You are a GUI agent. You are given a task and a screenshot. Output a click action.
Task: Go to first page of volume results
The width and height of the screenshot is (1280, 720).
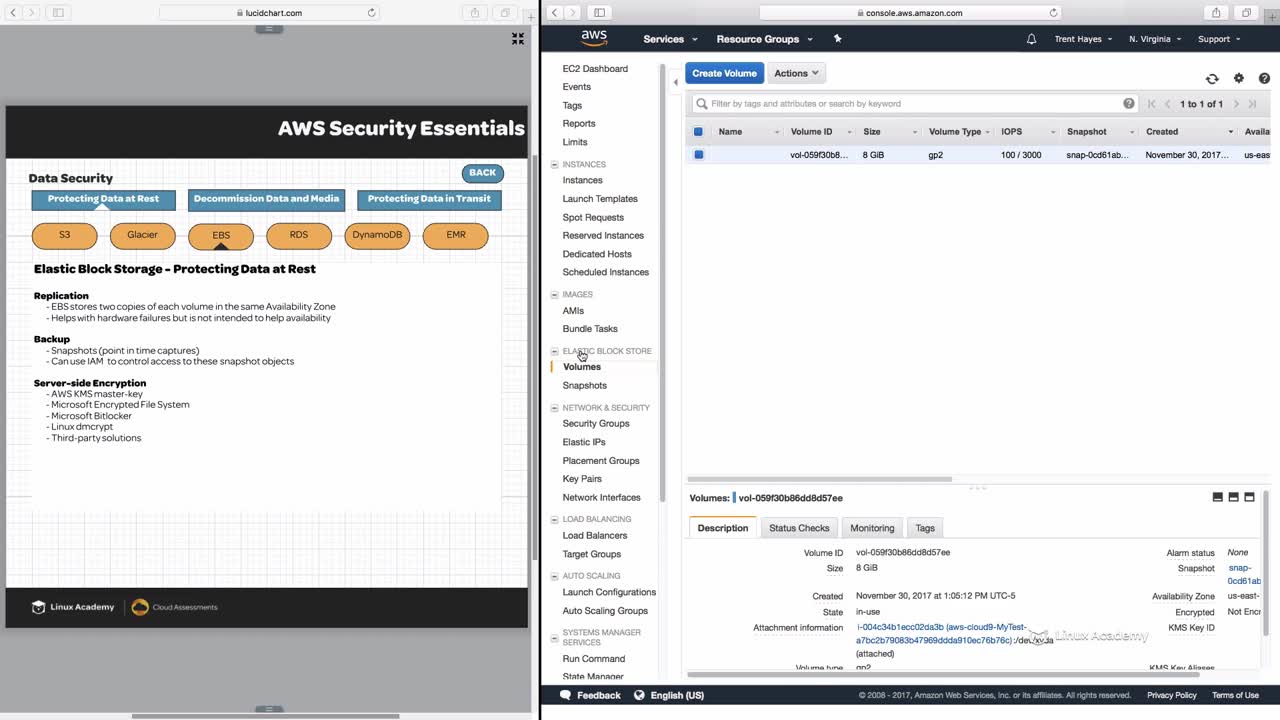tap(1152, 104)
